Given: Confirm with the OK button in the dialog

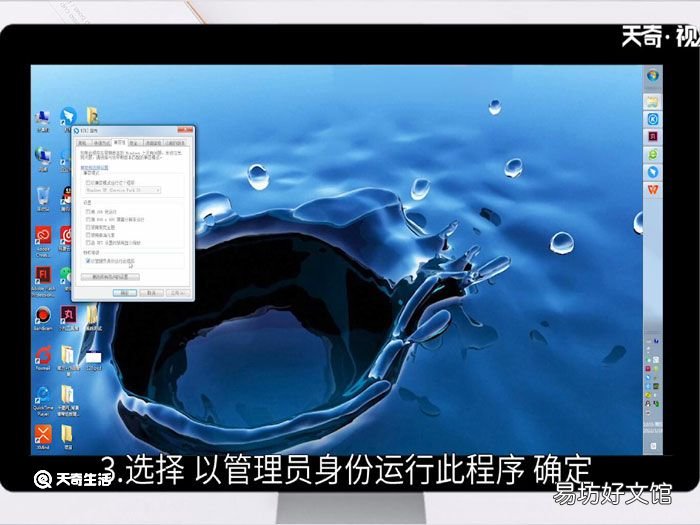Looking at the screenshot, I should click(x=125, y=293).
